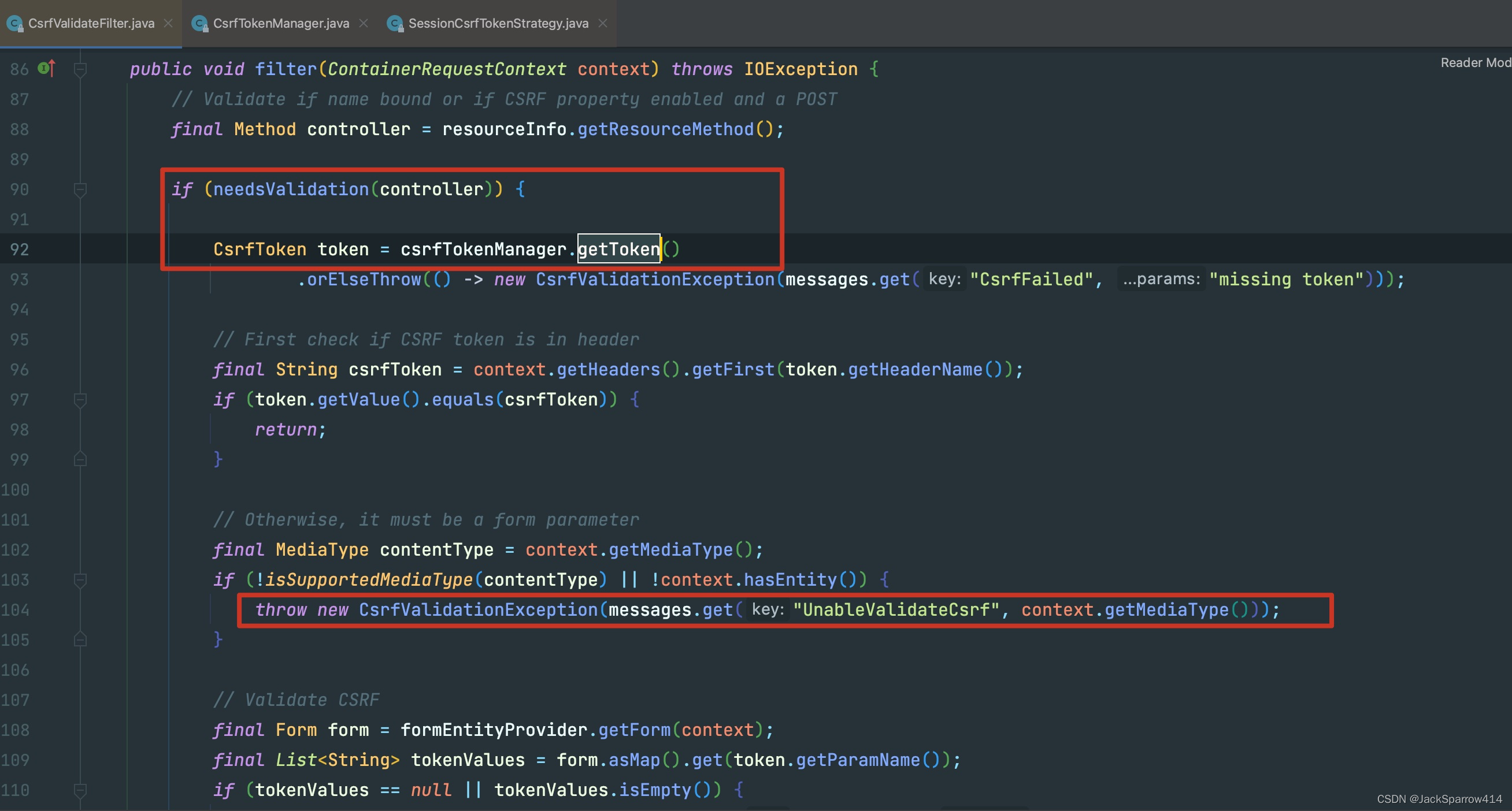Click line number 104 in the gutter
Viewport: 1512px width, 811px height.
coord(15,610)
